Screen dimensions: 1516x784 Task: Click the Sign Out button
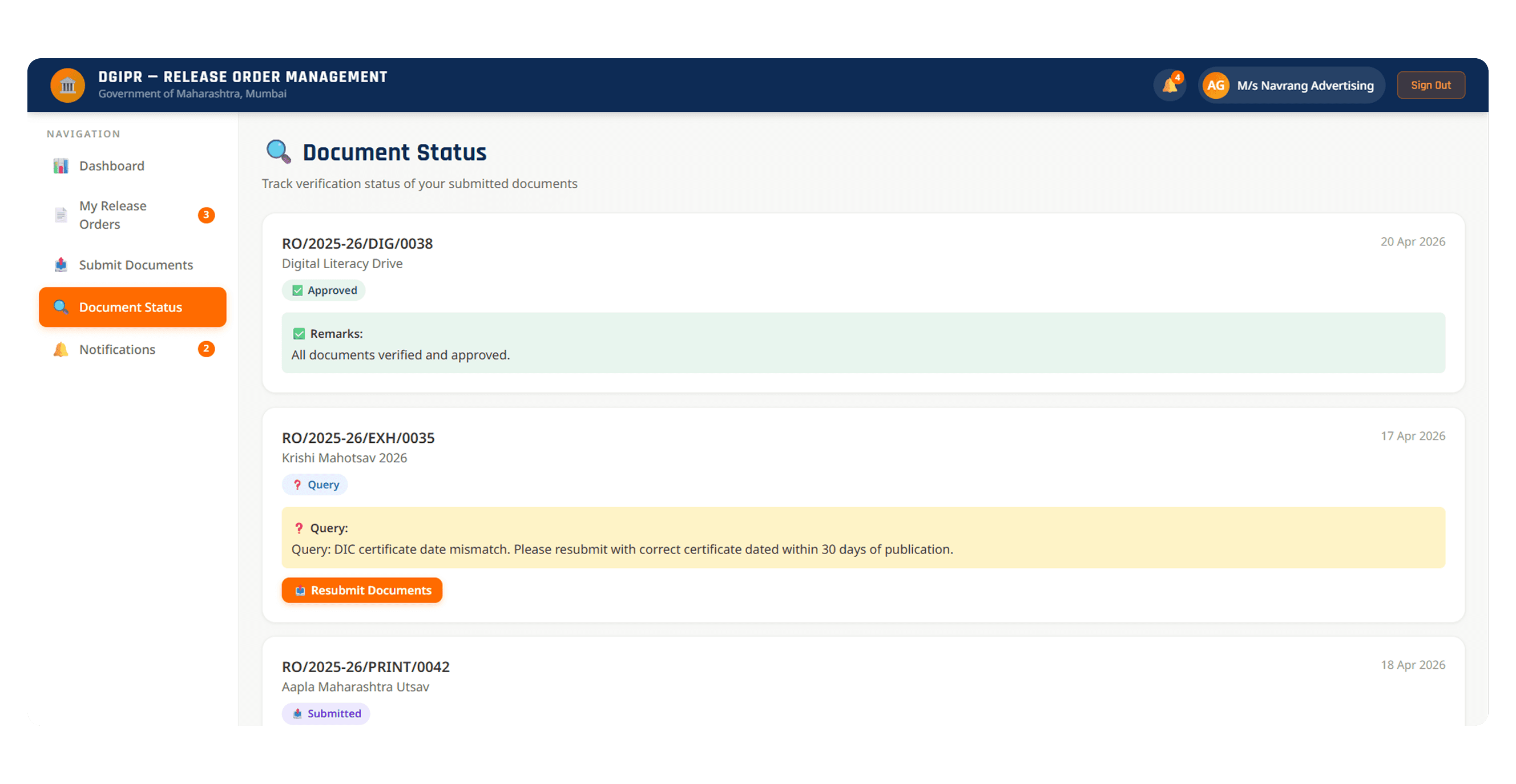(1430, 85)
